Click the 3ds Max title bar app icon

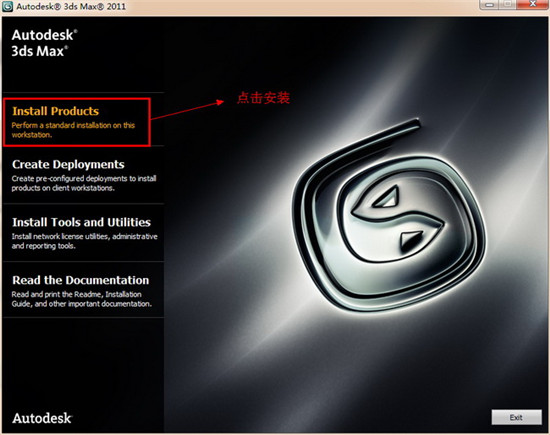tap(7, 6)
